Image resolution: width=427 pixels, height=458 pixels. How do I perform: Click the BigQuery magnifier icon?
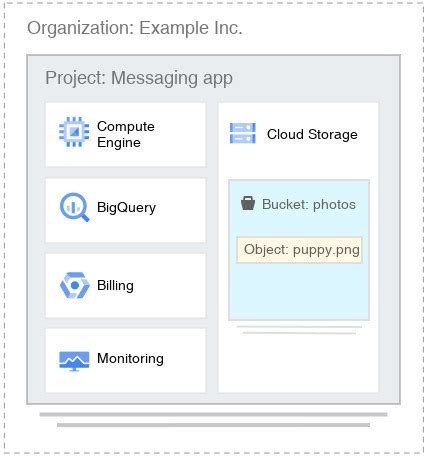point(74,207)
